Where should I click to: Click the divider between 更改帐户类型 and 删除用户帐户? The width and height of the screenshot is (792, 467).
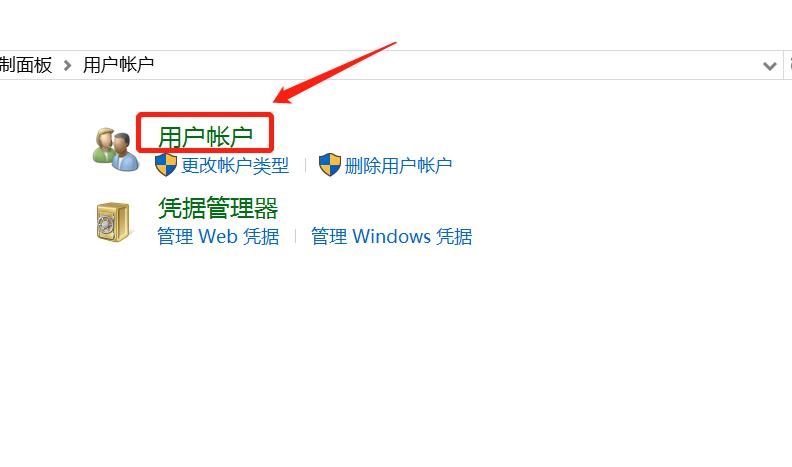305,165
